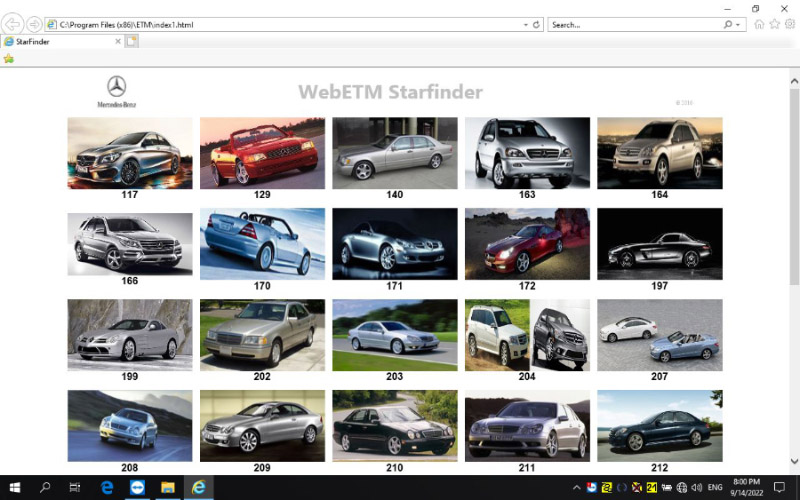Add to favorites bar star icon
Viewport: 800px width, 500px height.
click(x=9, y=59)
